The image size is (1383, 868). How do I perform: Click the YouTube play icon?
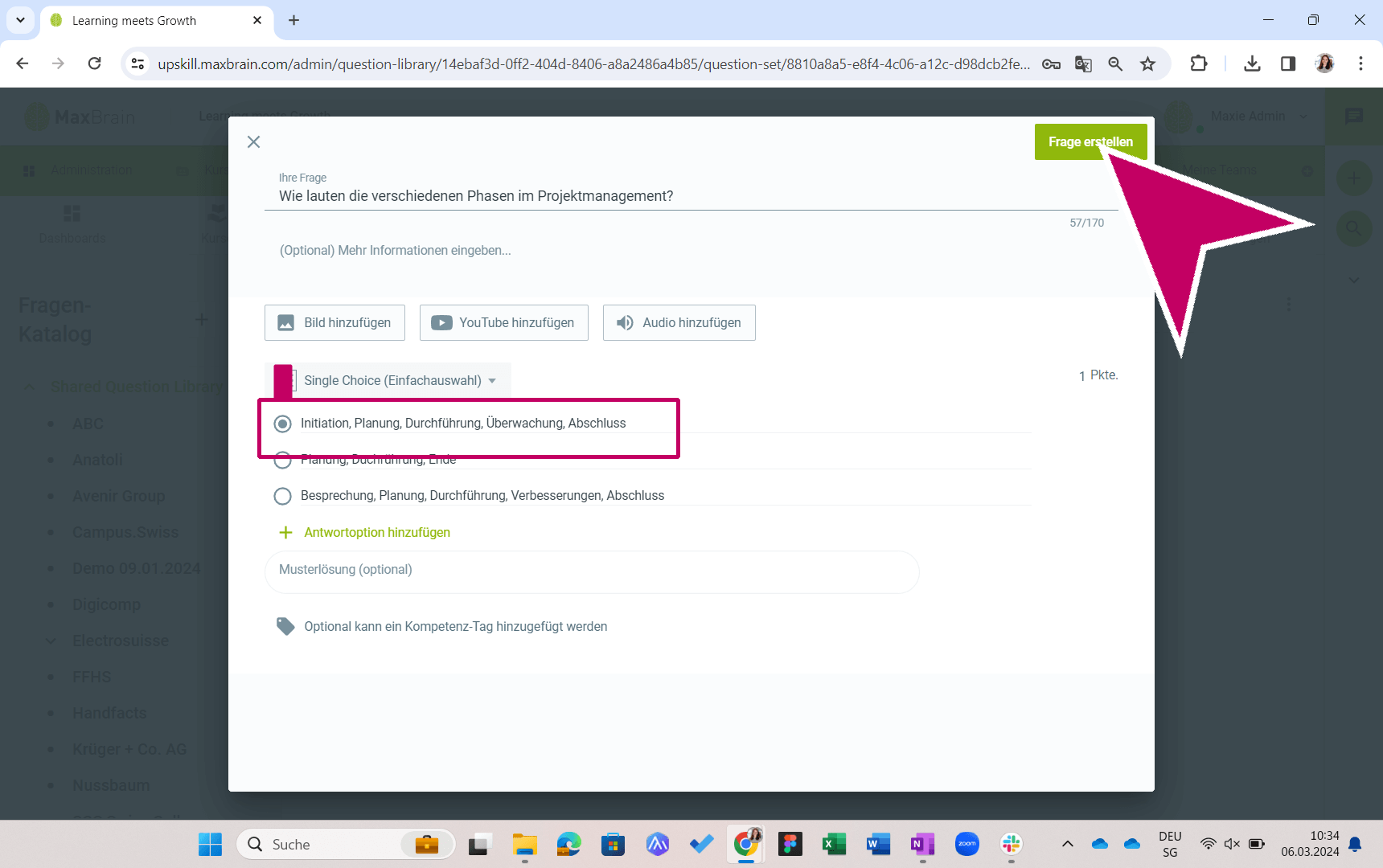441,322
